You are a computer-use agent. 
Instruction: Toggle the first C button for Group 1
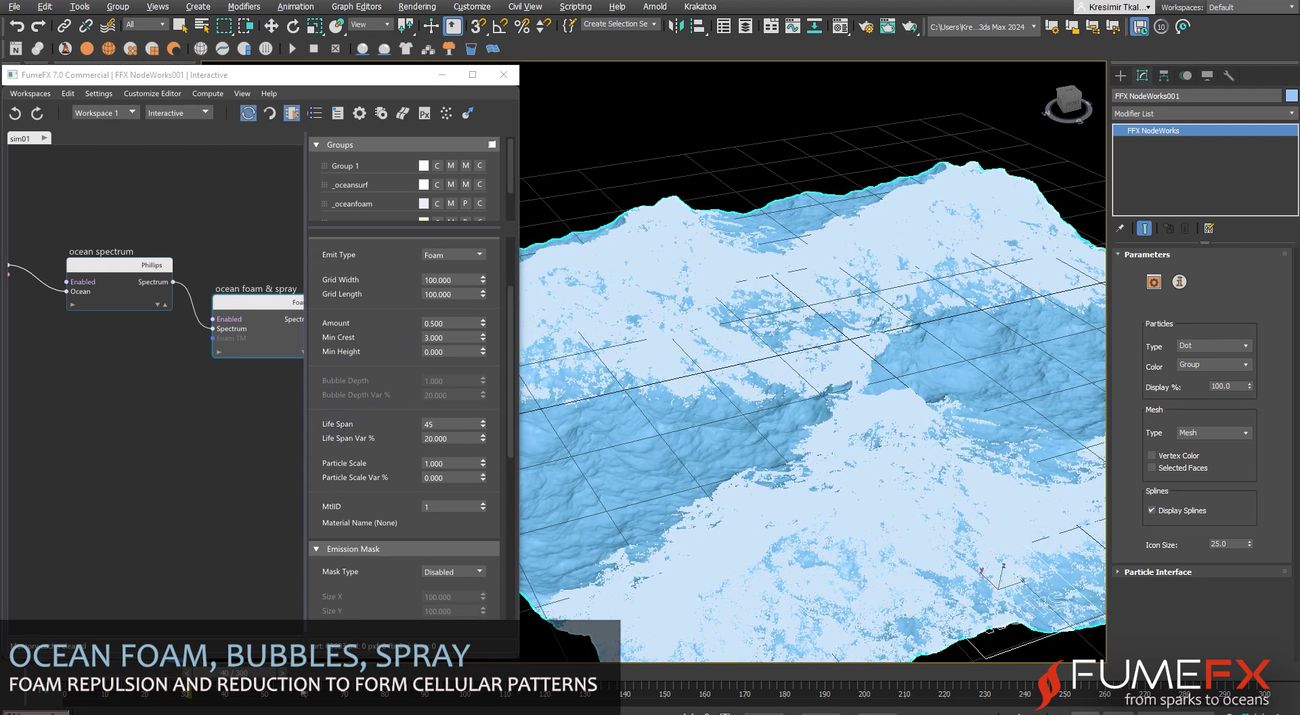click(x=437, y=166)
